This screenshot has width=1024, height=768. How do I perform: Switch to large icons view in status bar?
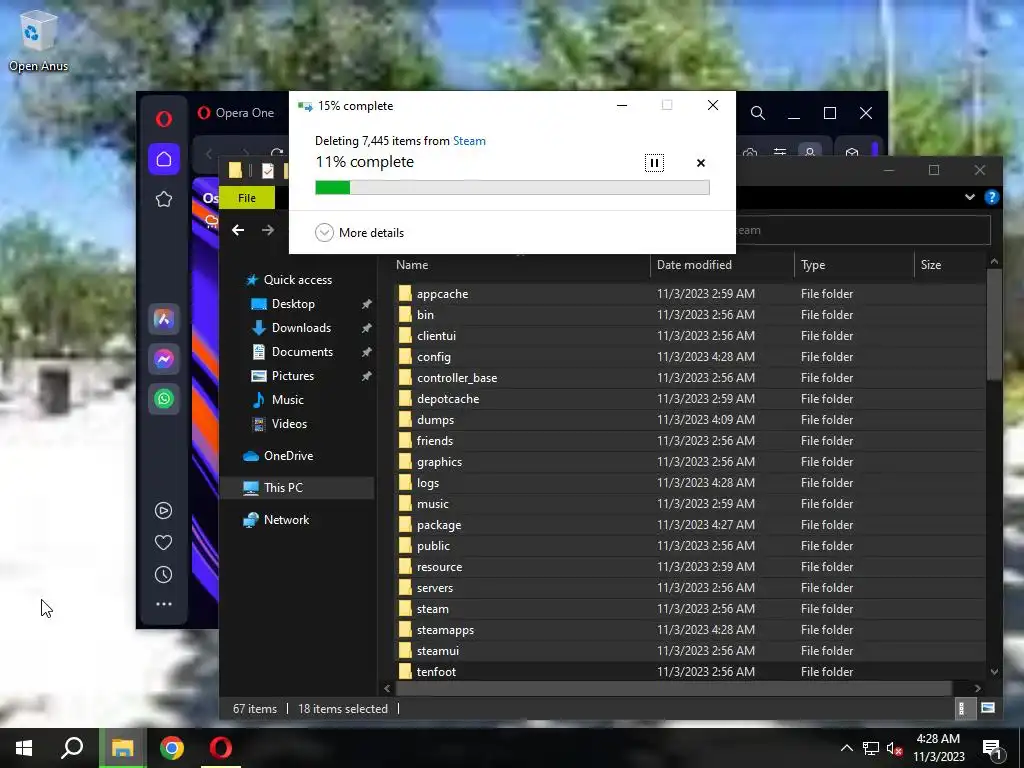987,708
